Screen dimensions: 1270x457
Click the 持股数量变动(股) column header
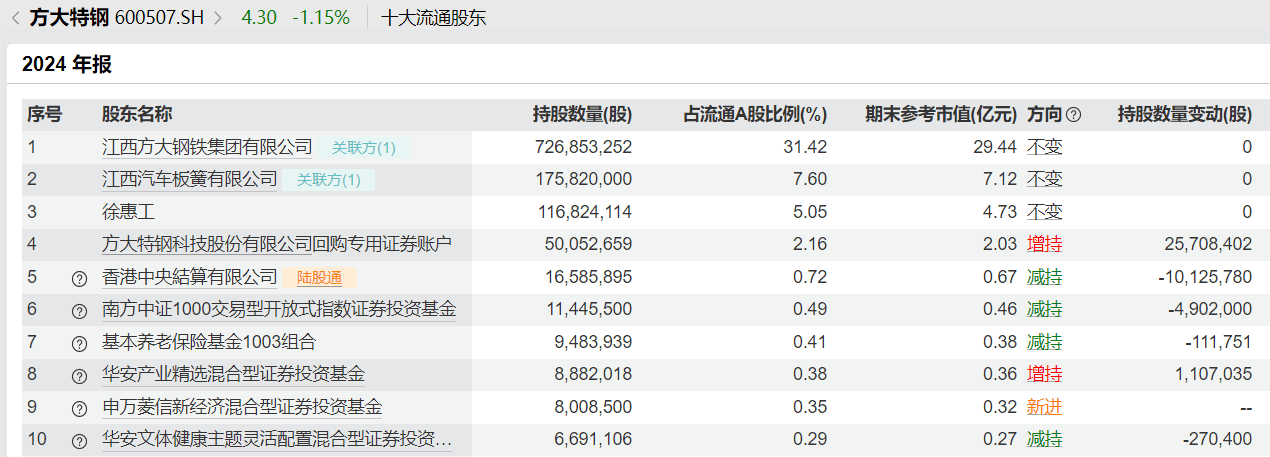1185,115
